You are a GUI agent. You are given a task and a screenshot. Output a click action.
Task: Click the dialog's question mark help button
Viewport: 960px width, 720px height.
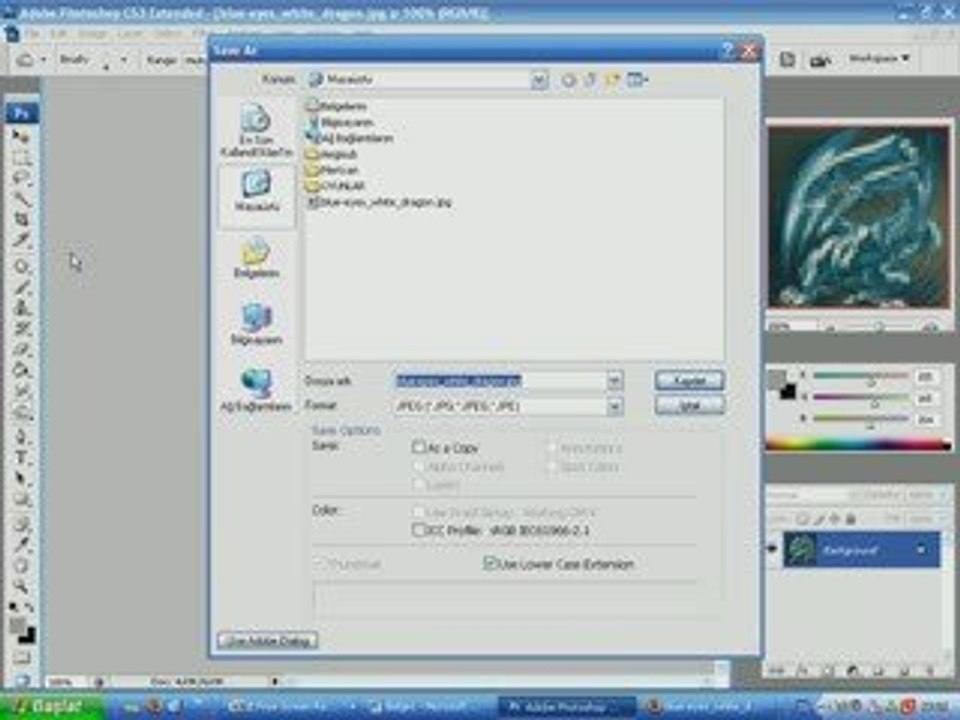(727, 51)
